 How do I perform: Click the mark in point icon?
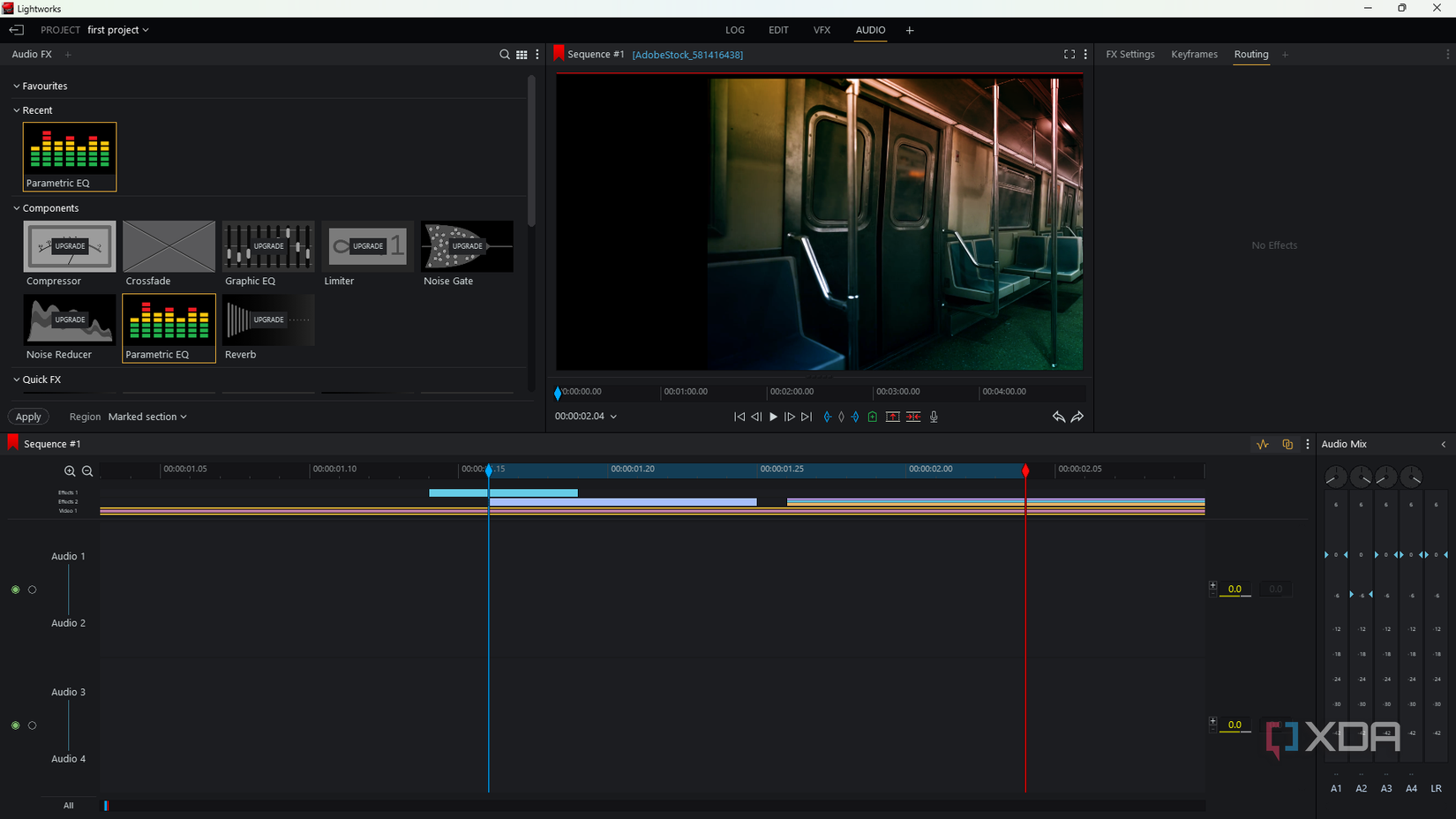tap(827, 417)
